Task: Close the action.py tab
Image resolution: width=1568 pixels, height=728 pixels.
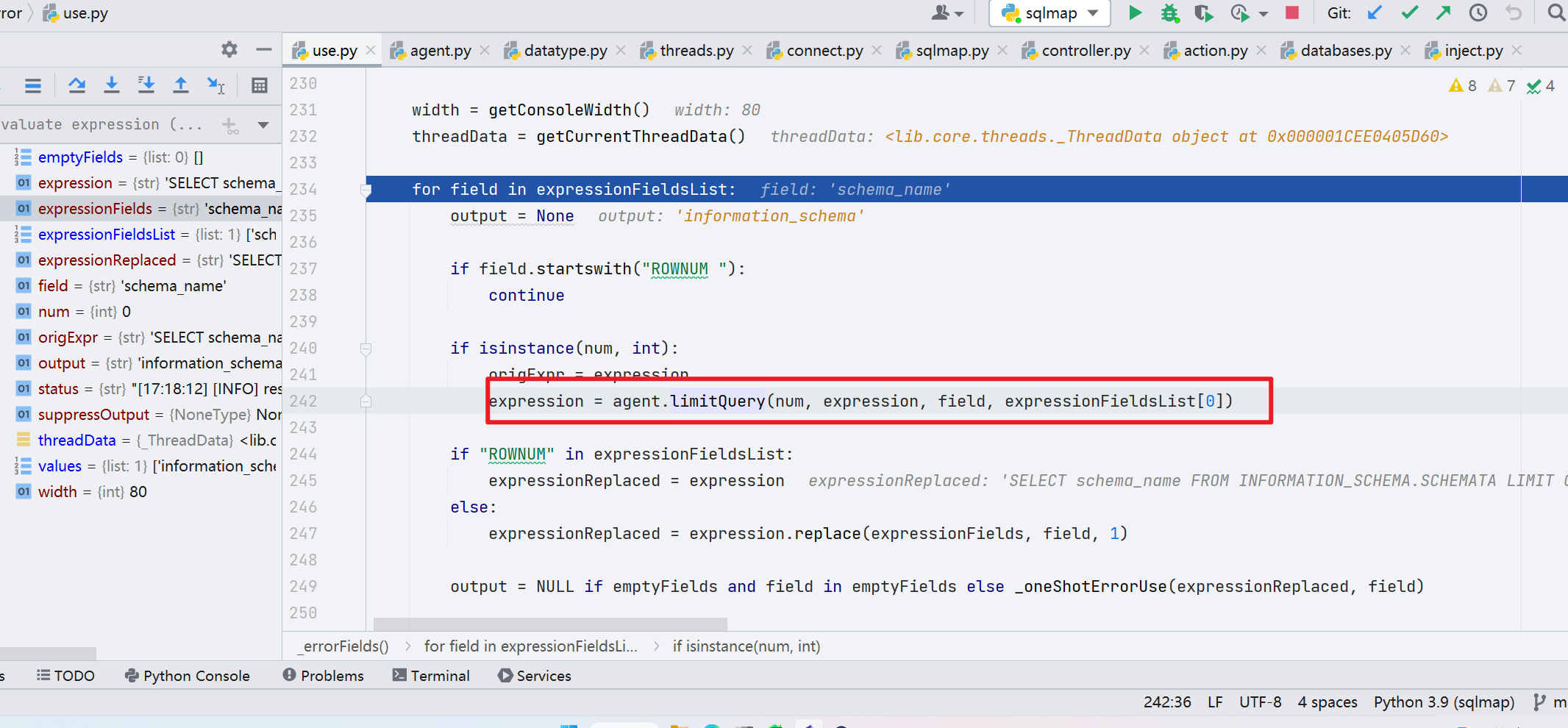Action: pyautogui.click(x=1261, y=50)
